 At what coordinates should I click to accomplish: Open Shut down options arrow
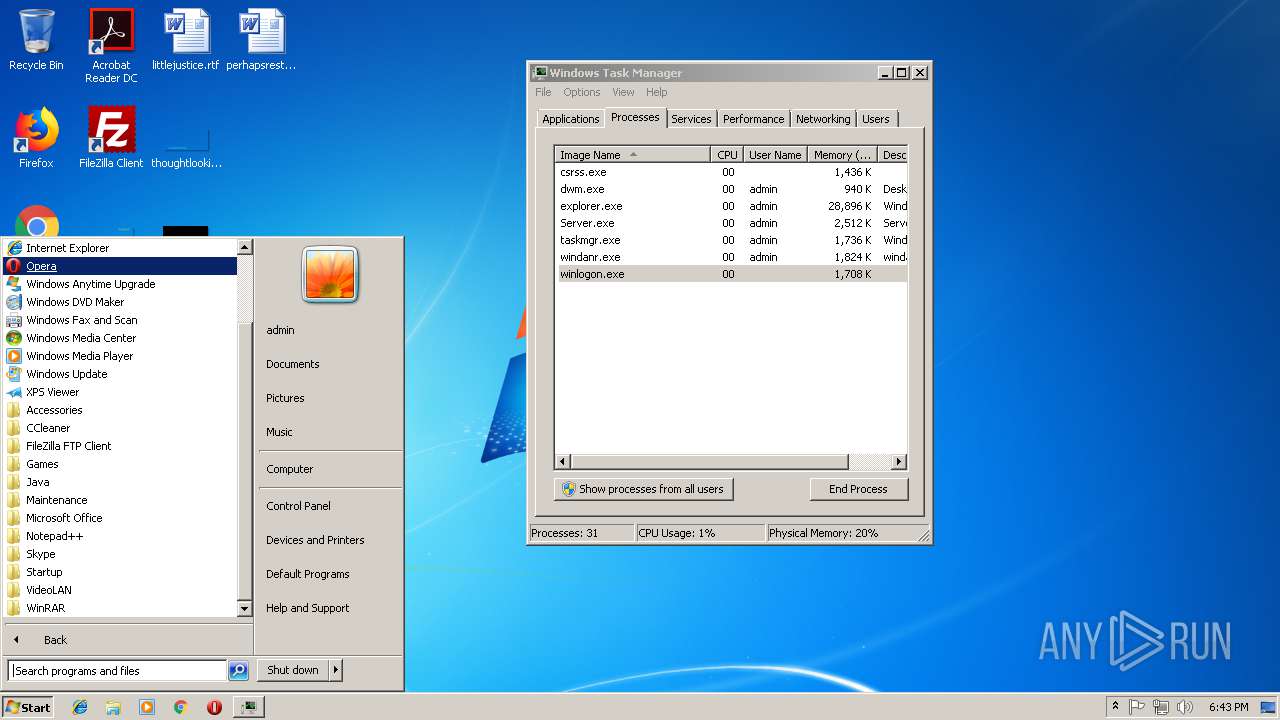coord(336,670)
